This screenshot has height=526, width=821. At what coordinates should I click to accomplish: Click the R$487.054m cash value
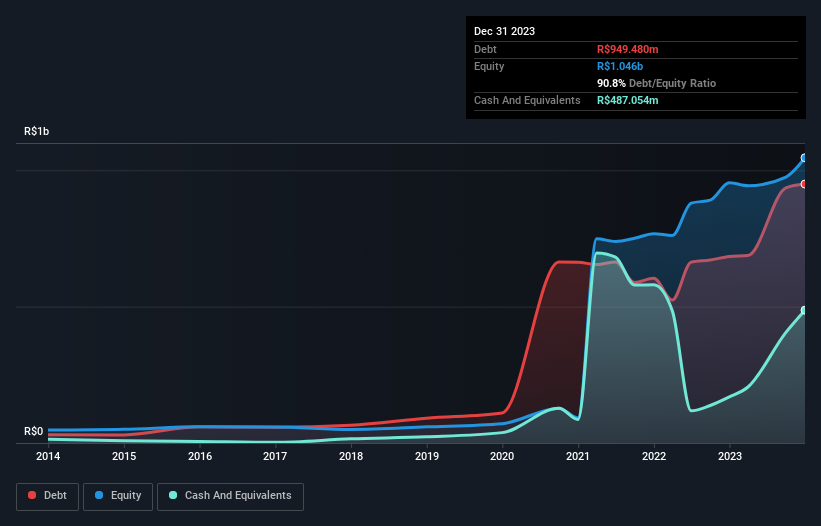tap(627, 100)
